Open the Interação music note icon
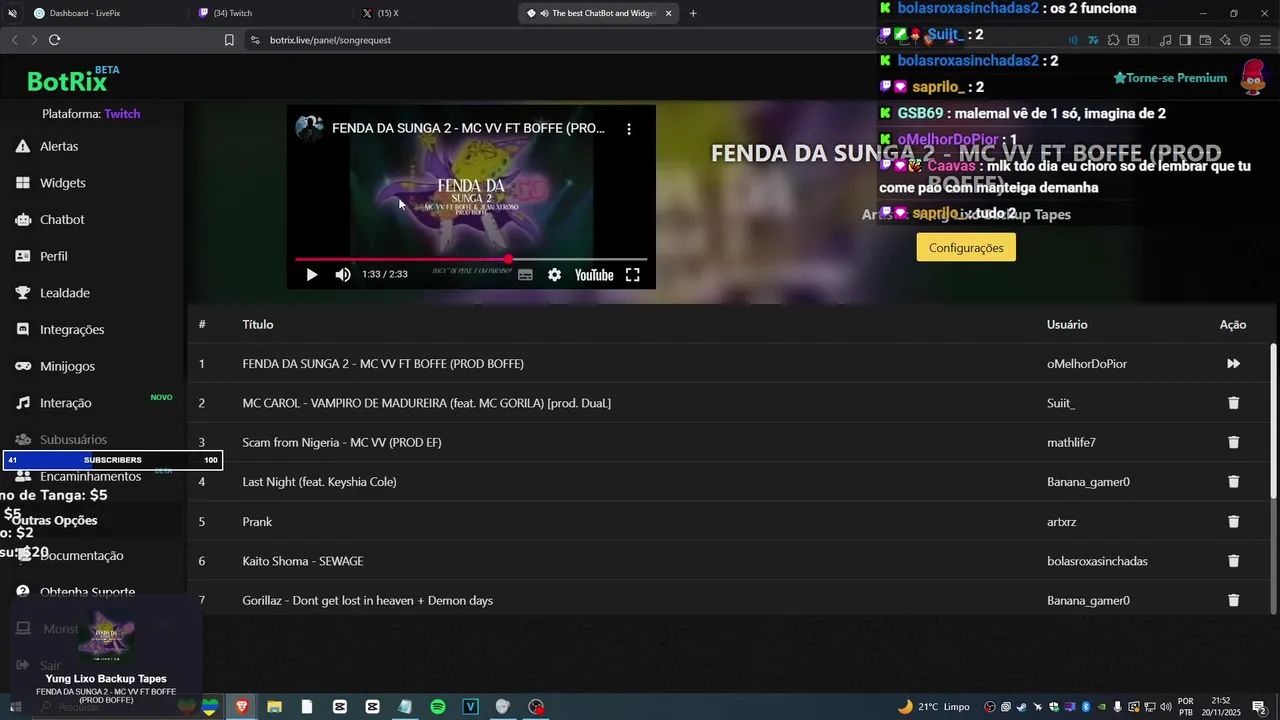The width and height of the screenshot is (1280, 720). 23,403
